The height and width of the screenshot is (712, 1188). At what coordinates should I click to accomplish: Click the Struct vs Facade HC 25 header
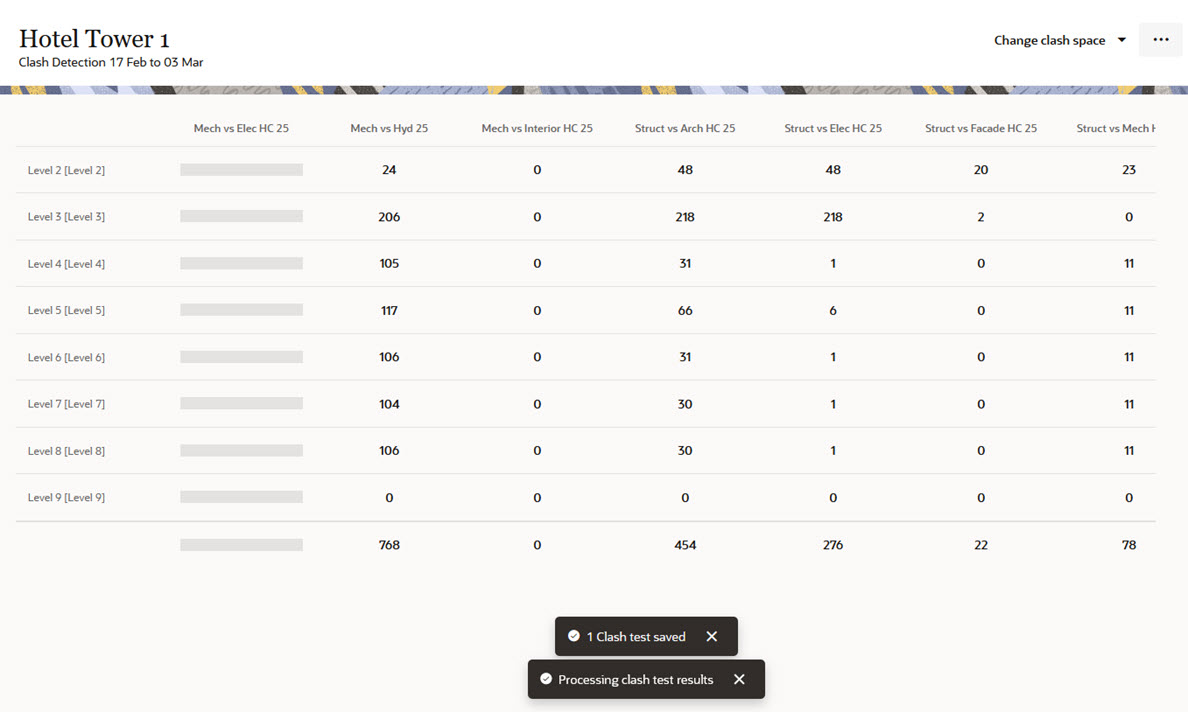coord(981,129)
